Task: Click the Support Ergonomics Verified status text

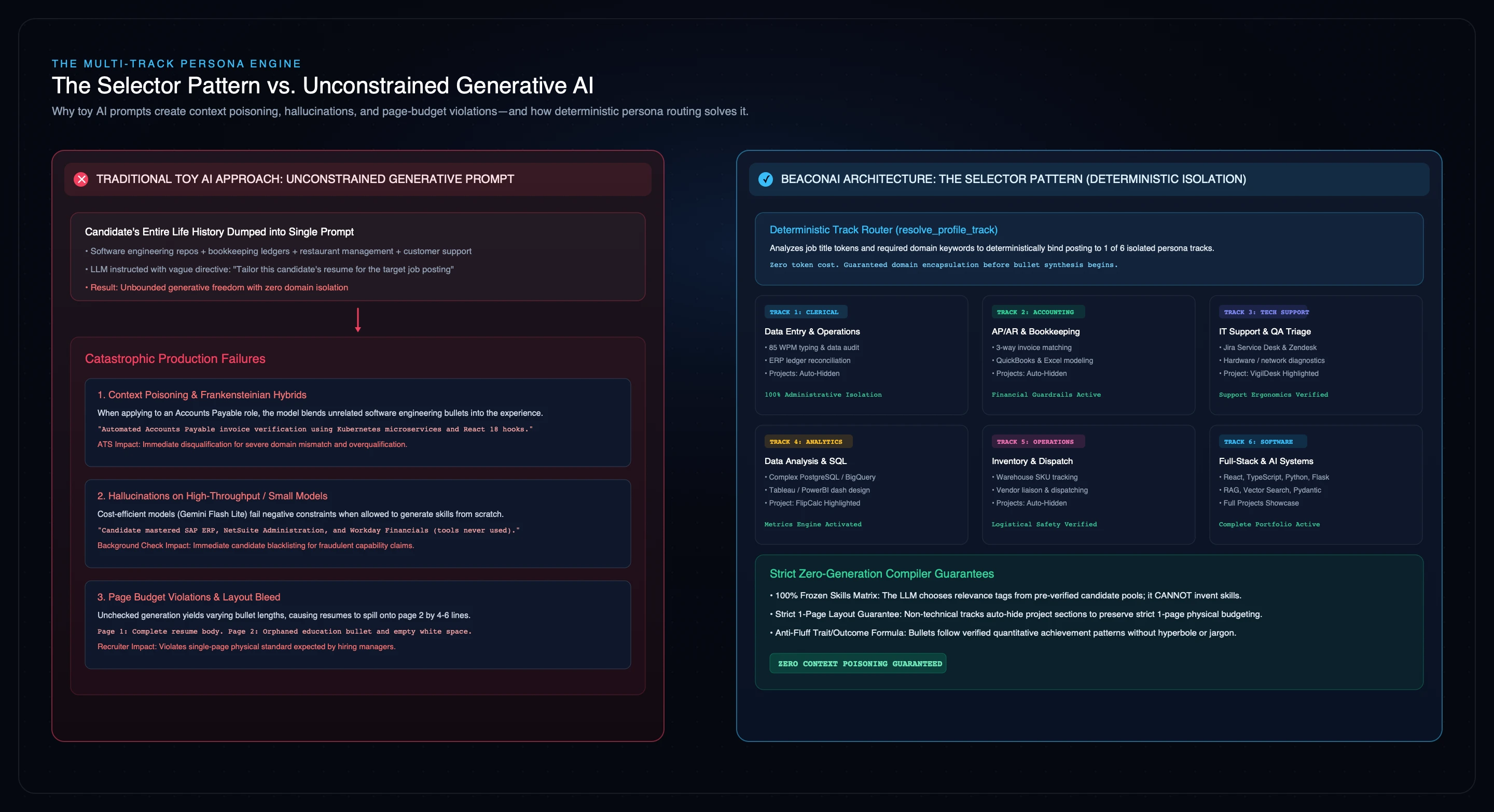Action: tap(1273, 395)
